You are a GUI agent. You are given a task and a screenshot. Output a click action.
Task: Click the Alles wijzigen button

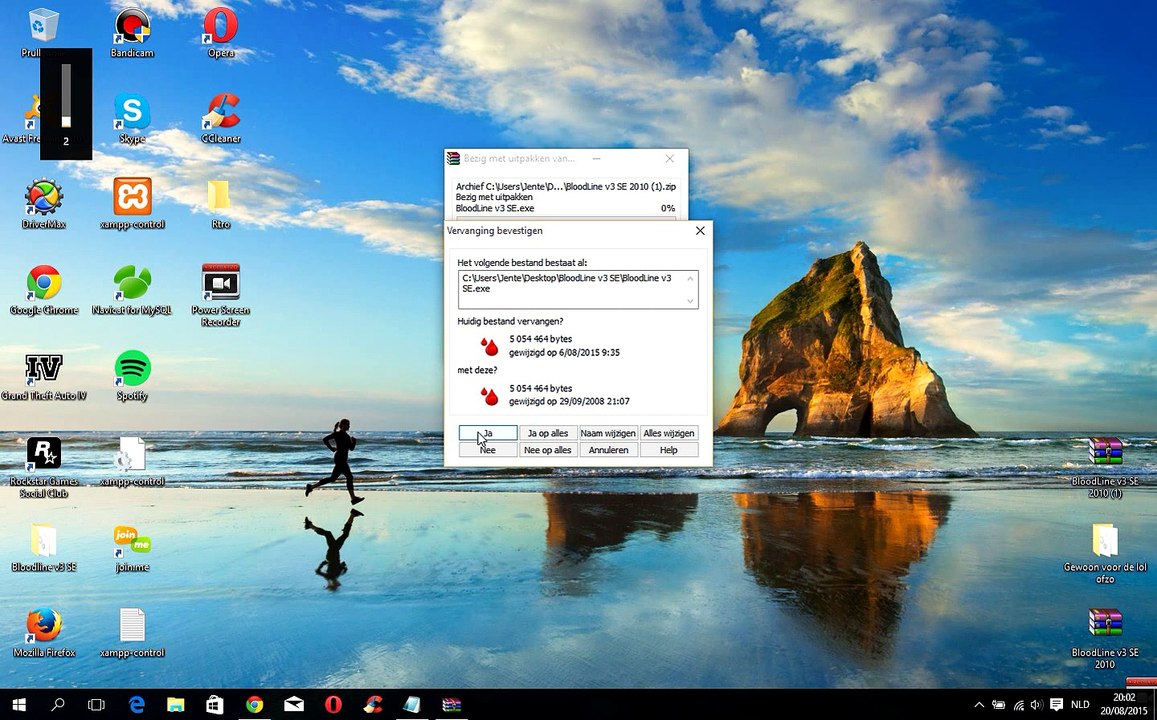(669, 433)
